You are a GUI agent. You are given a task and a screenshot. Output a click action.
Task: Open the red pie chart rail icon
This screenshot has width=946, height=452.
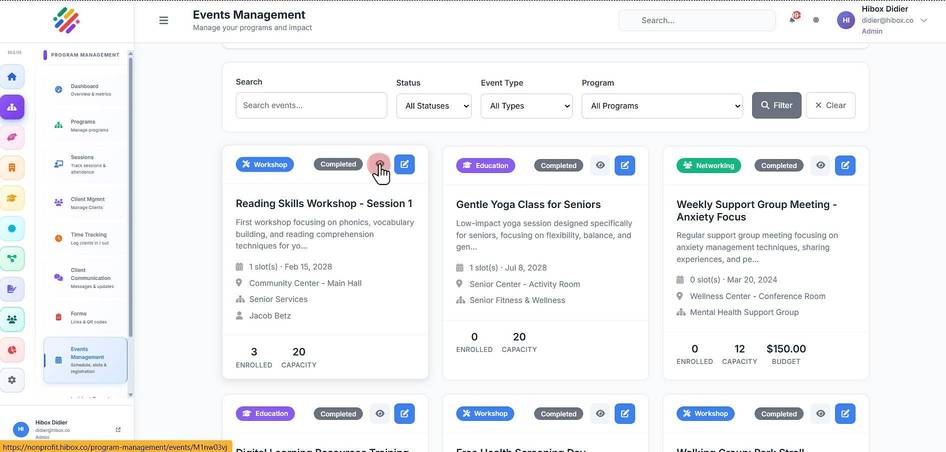pyautogui.click(x=12, y=350)
